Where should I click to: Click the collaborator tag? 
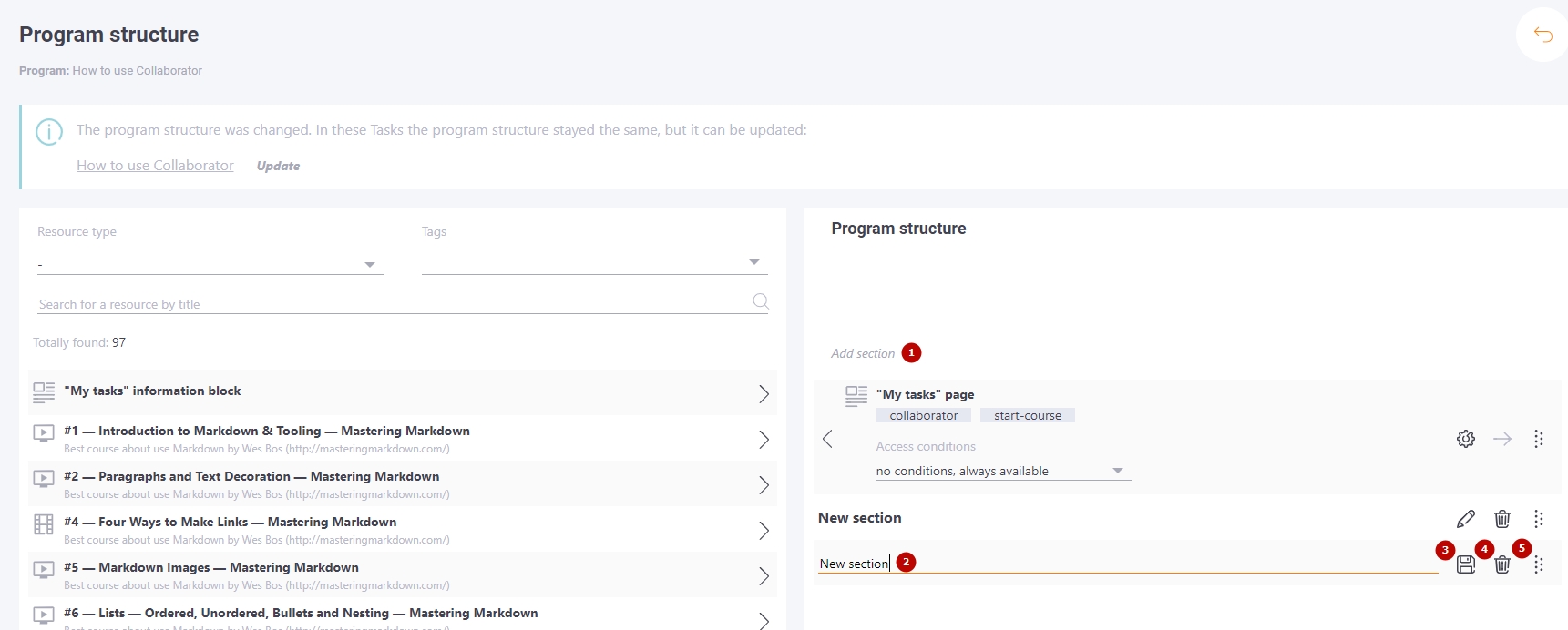pyautogui.click(x=924, y=415)
